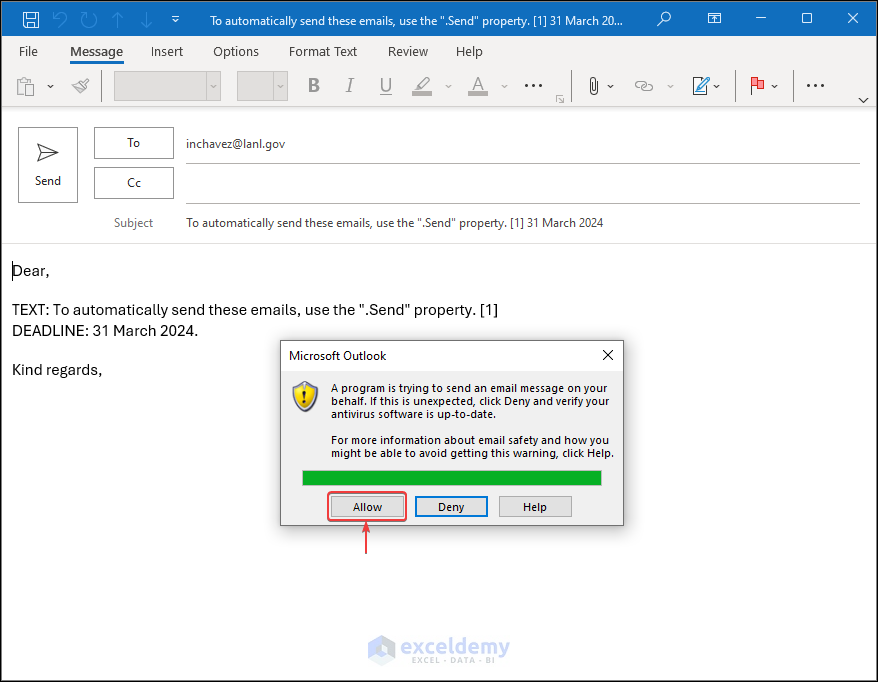
Task: Click the Signature pen icon
Action: coord(701,86)
